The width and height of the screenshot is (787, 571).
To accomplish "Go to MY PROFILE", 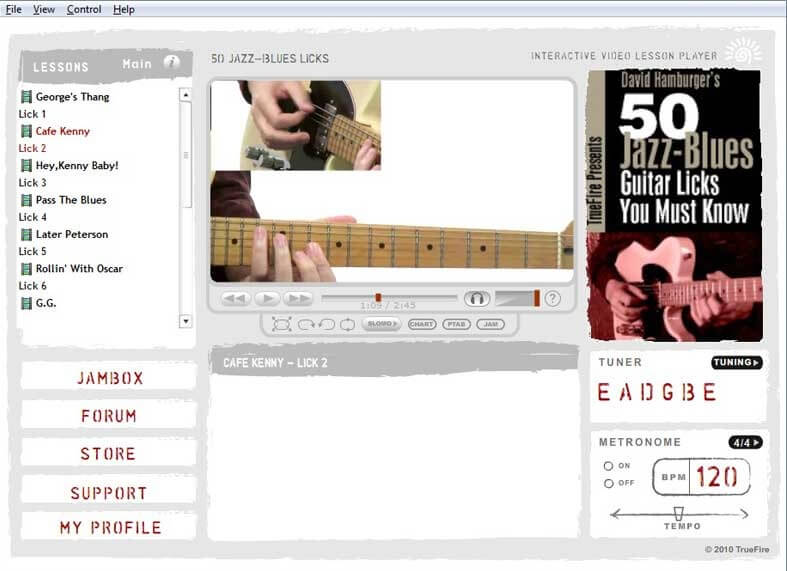I will (x=109, y=527).
